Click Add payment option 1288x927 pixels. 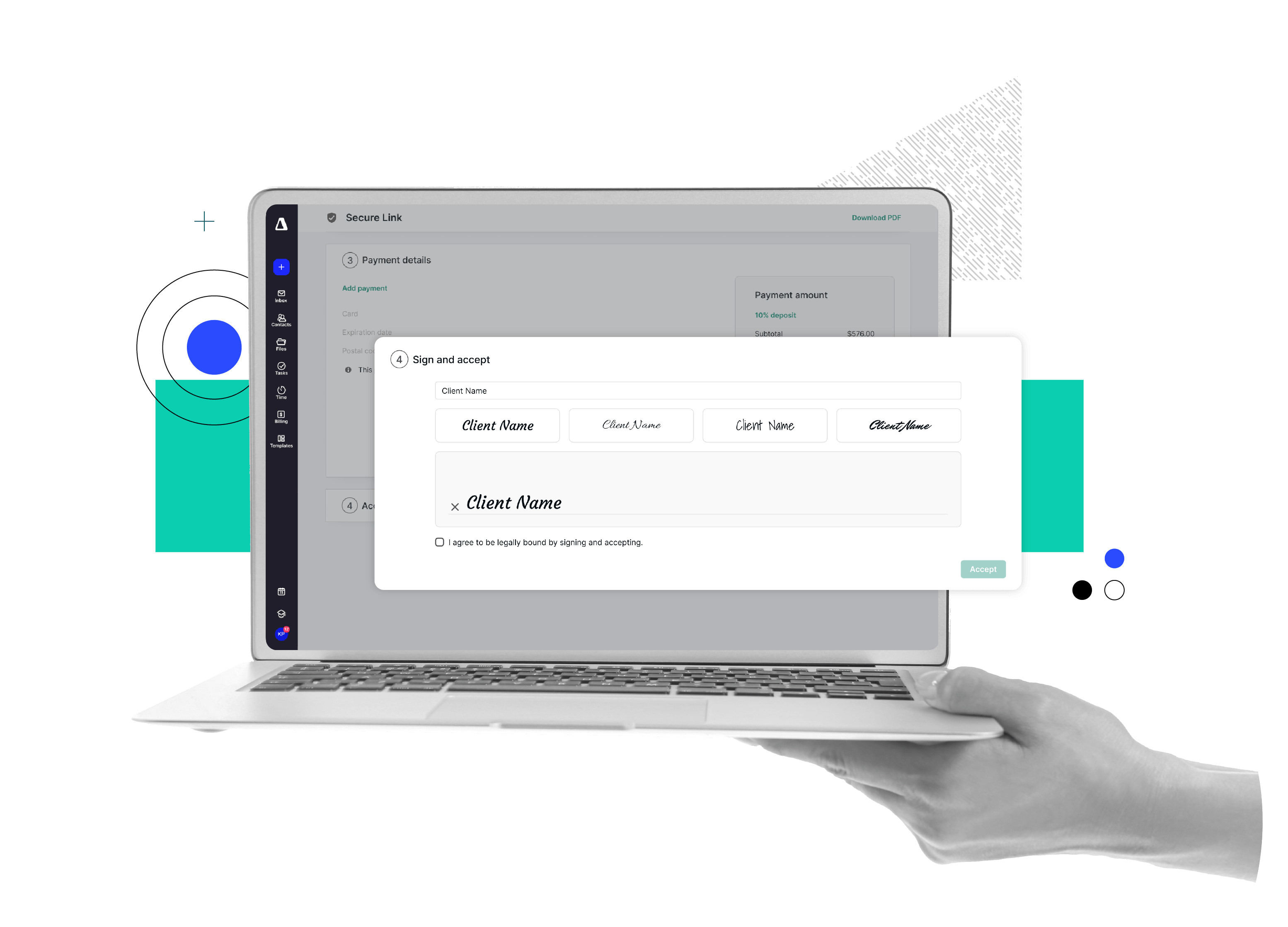(x=365, y=288)
